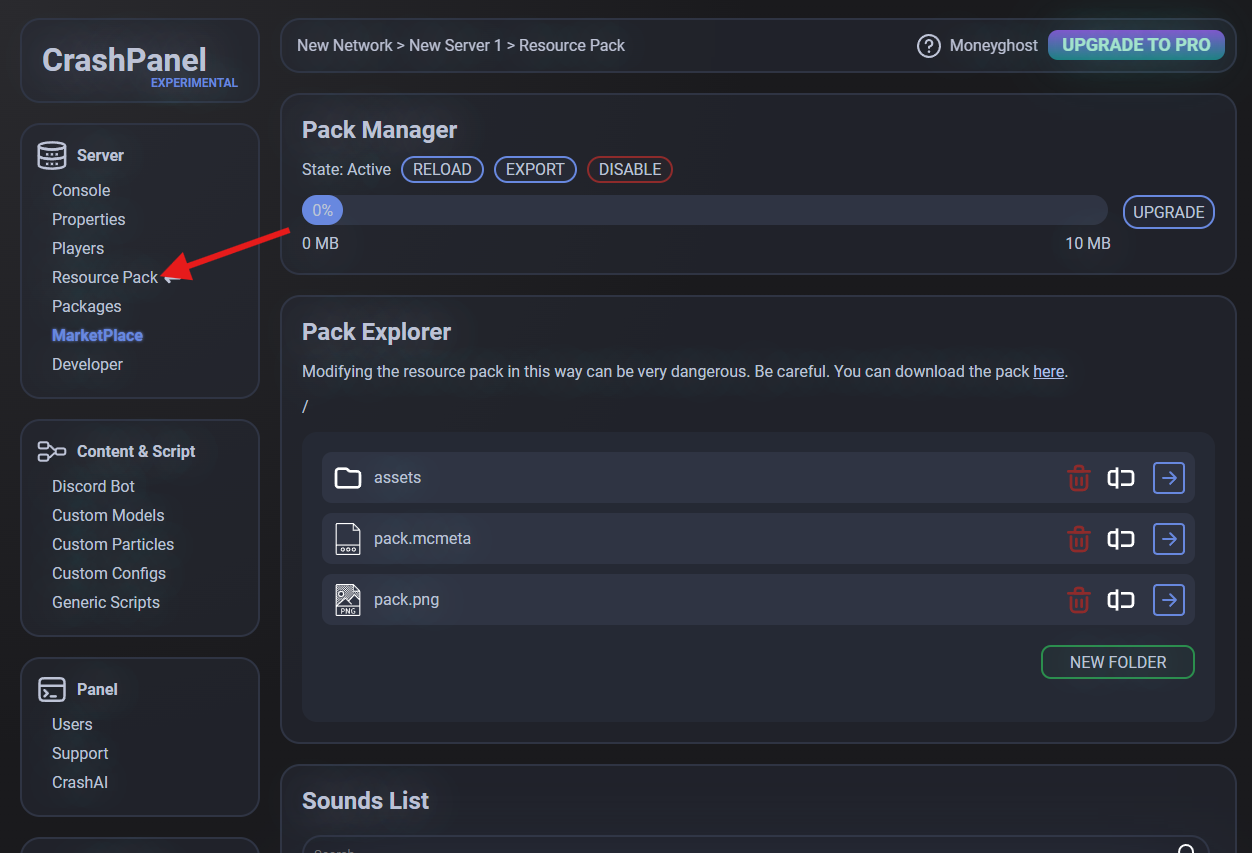Click the help question mark icon
The width and height of the screenshot is (1252, 853).
click(928, 46)
